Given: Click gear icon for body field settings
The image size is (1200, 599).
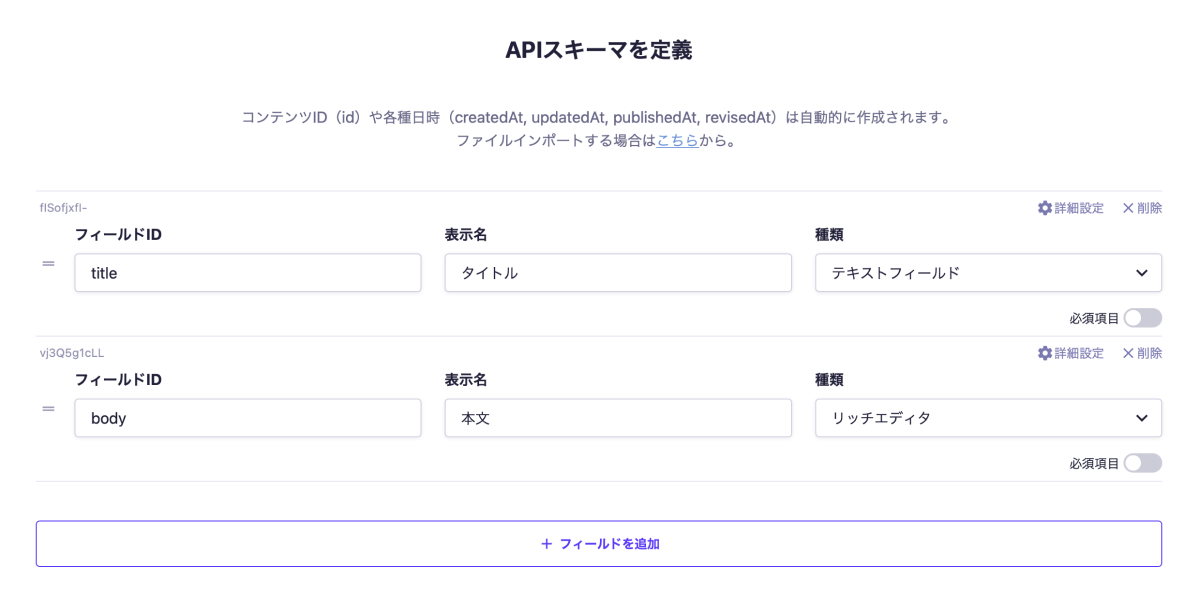Looking at the screenshot, I should pos(1045,353).
